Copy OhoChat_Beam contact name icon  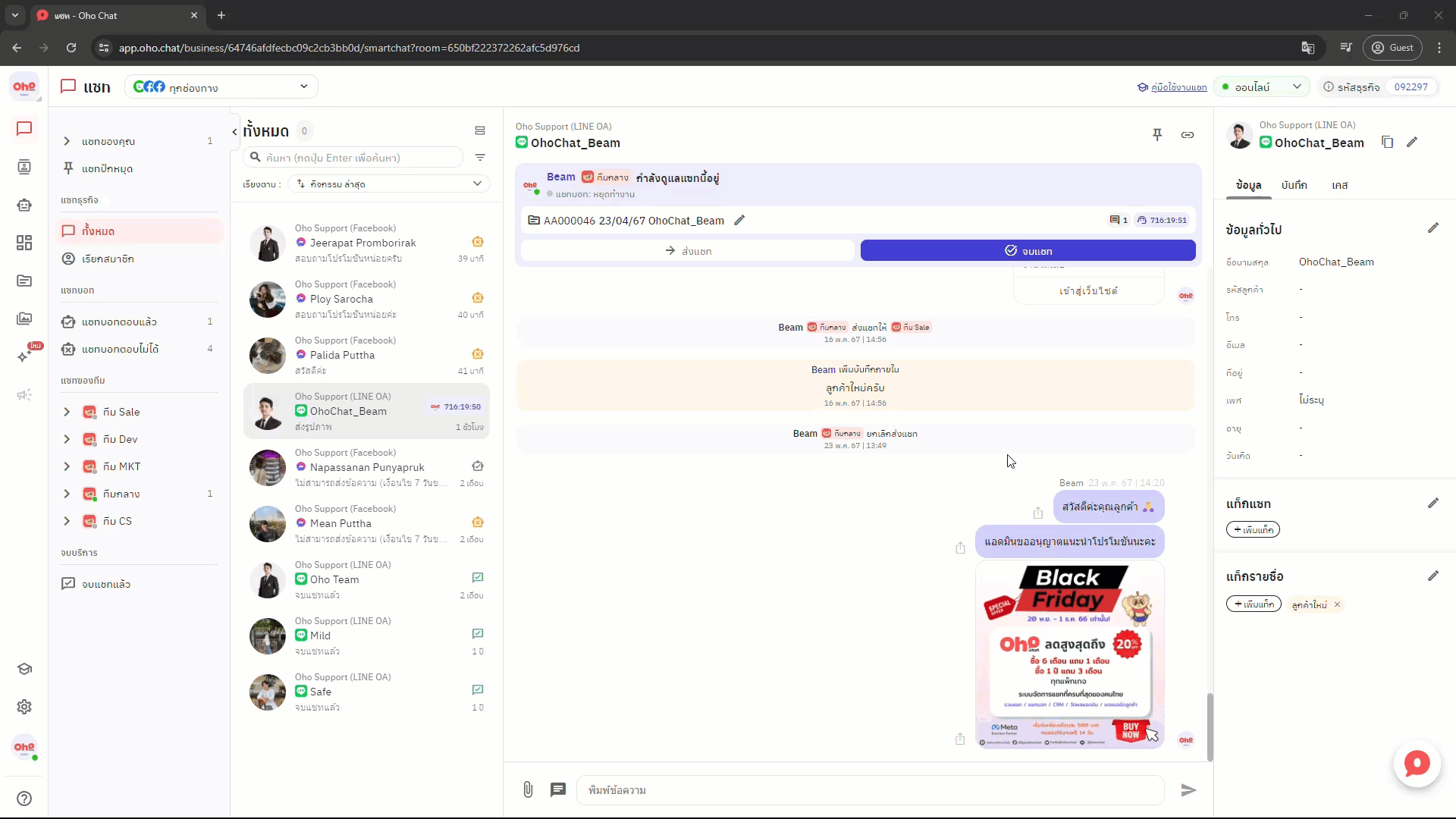pos(1387,143)
